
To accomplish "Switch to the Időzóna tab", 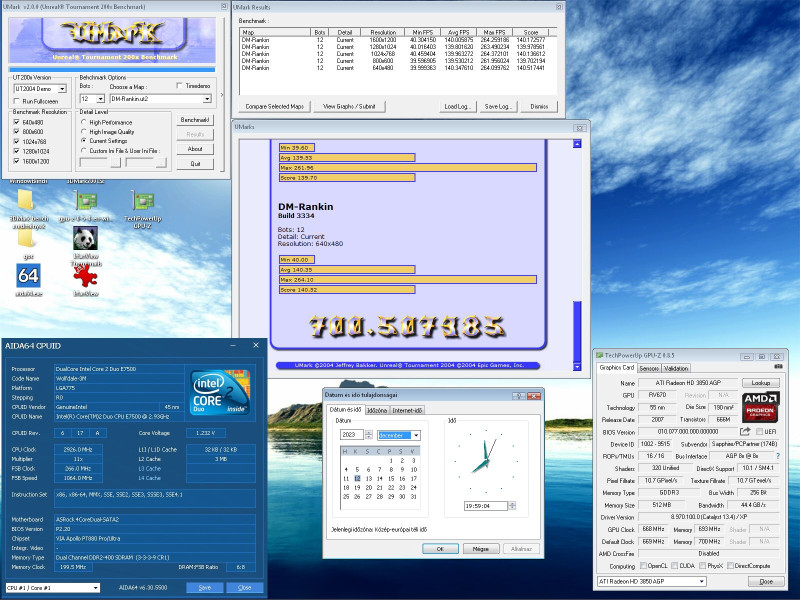I will [x=377, y=410].
